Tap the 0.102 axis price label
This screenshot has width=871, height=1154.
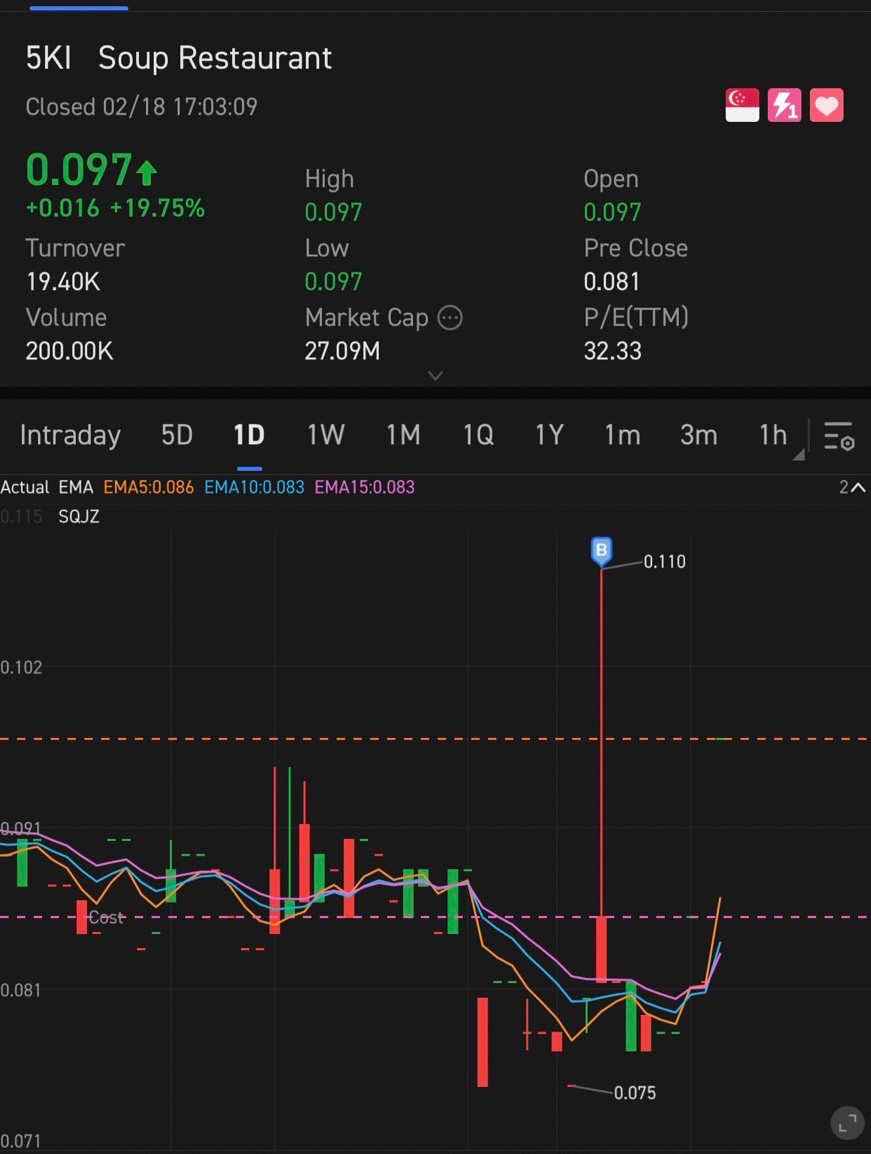click(x=21, y=668)
